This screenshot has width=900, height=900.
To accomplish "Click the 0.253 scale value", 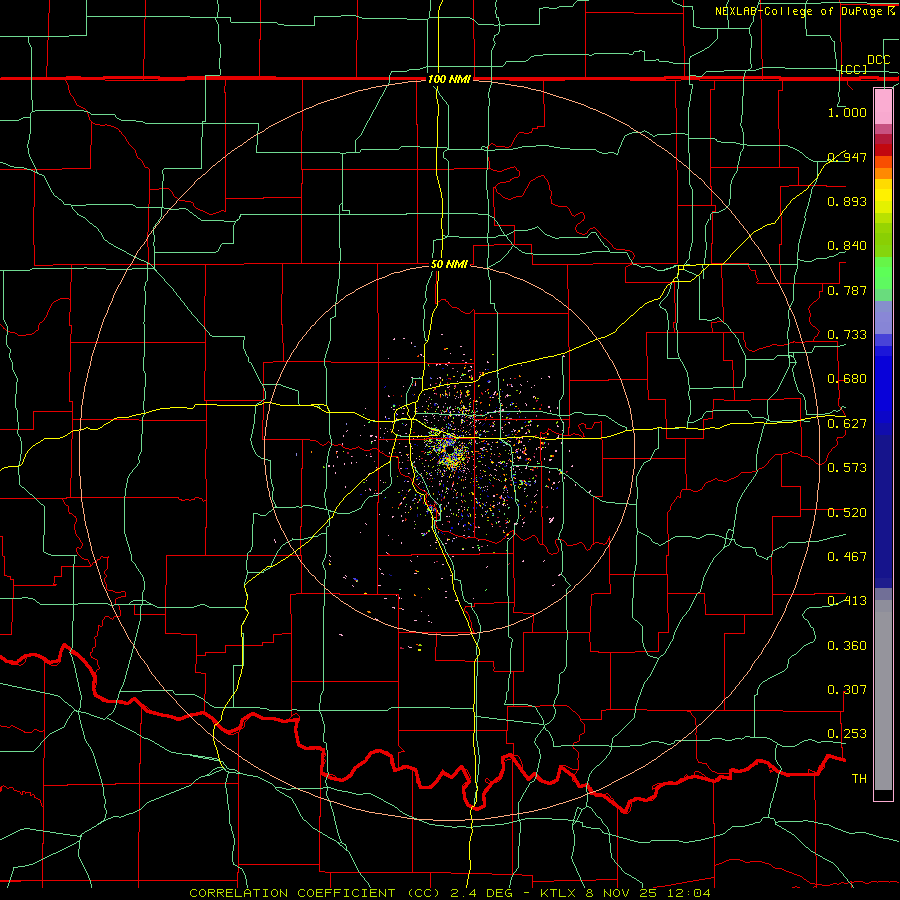I will tap(847, 734).
